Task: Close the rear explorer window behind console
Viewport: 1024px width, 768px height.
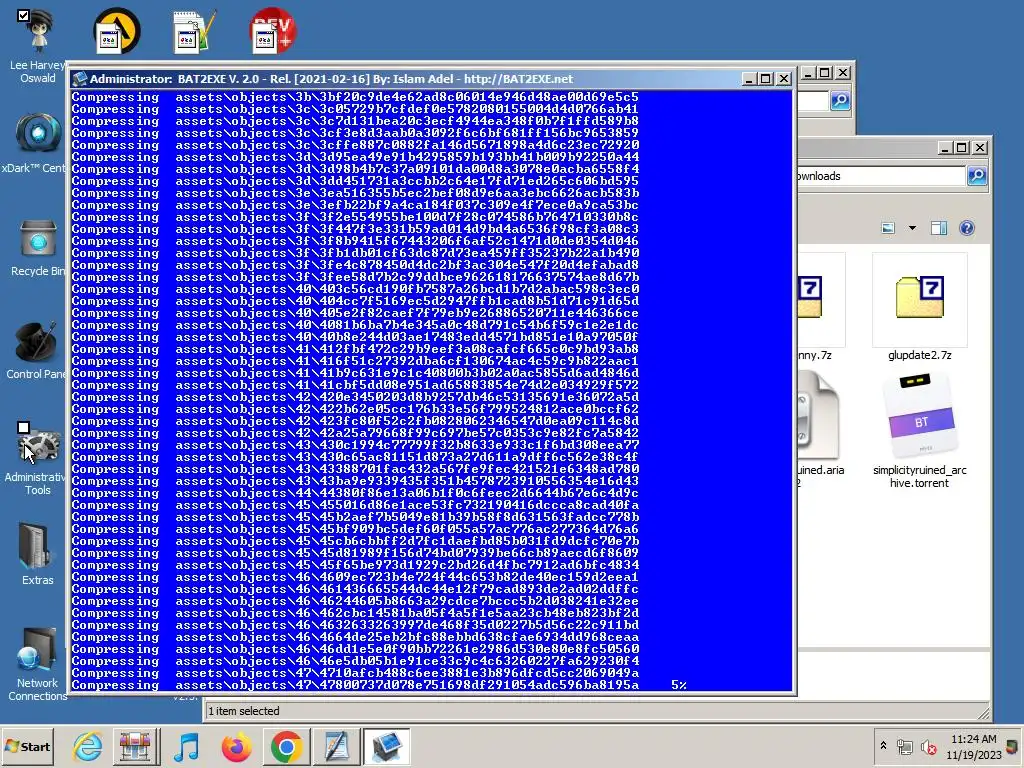Action: [843, 73]
